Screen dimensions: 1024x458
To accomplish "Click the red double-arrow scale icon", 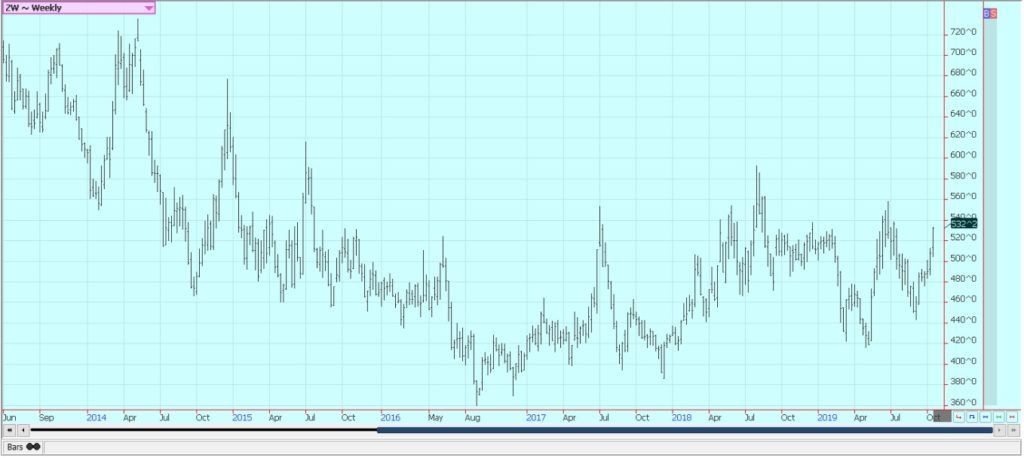I will [x=1012, y=417].
